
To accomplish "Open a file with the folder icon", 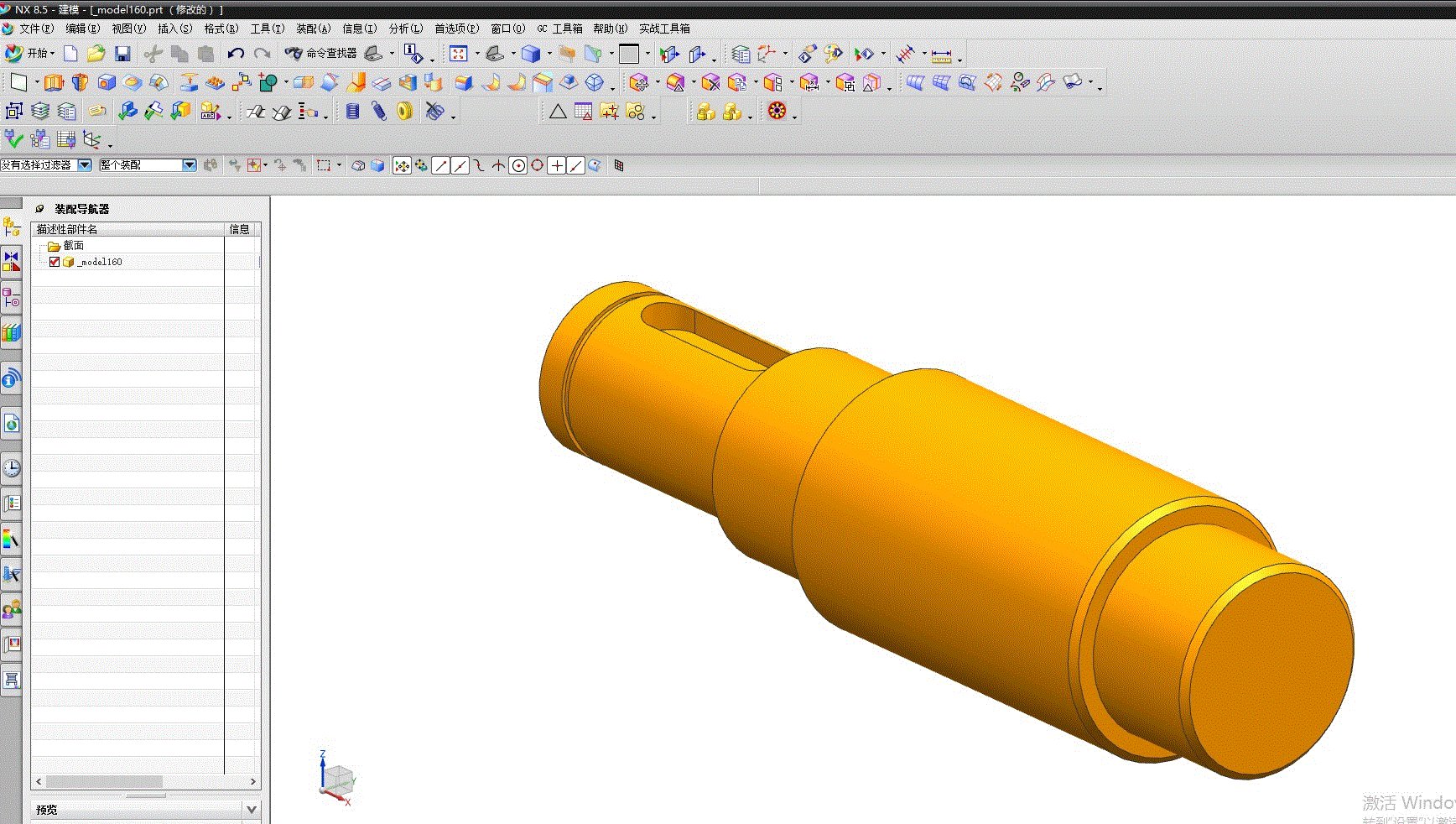I will tap(96, 54).
